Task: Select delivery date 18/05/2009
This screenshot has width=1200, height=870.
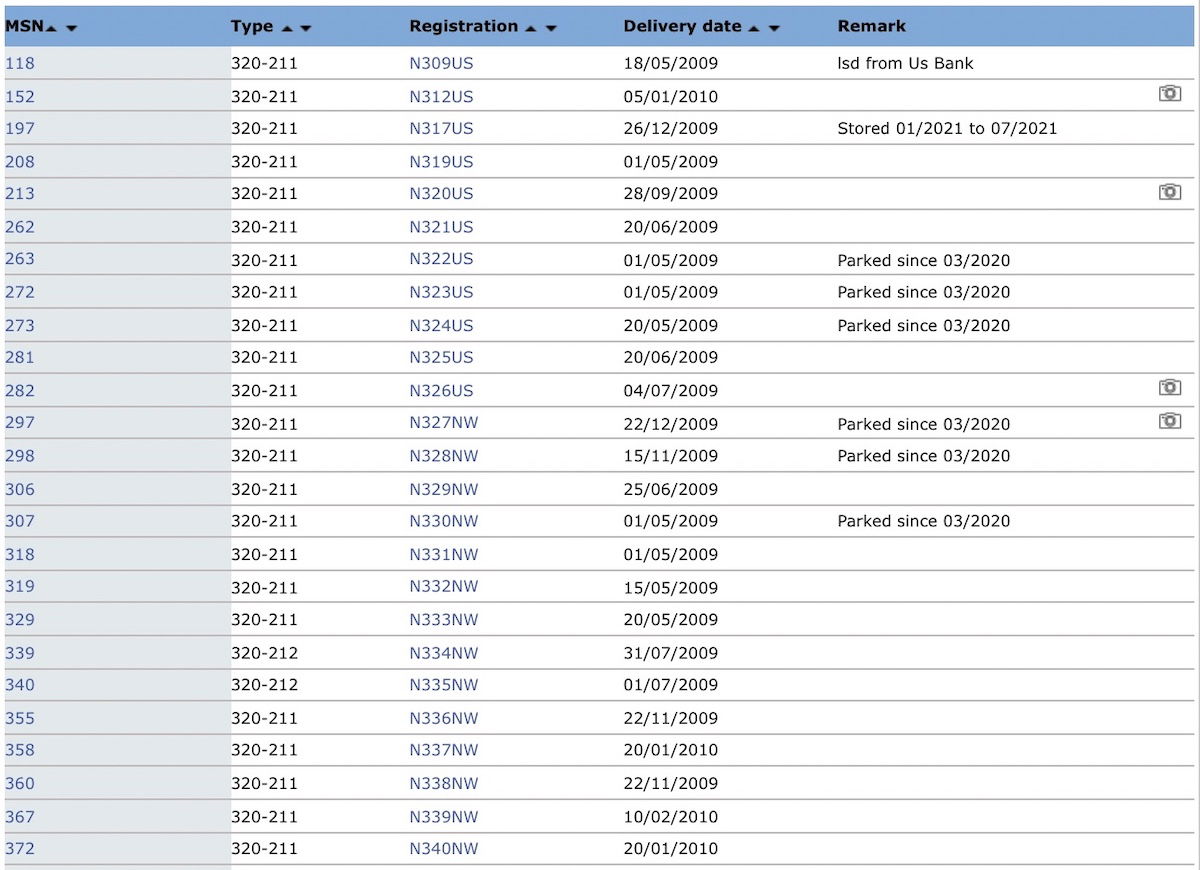Action: coord(670,63)
